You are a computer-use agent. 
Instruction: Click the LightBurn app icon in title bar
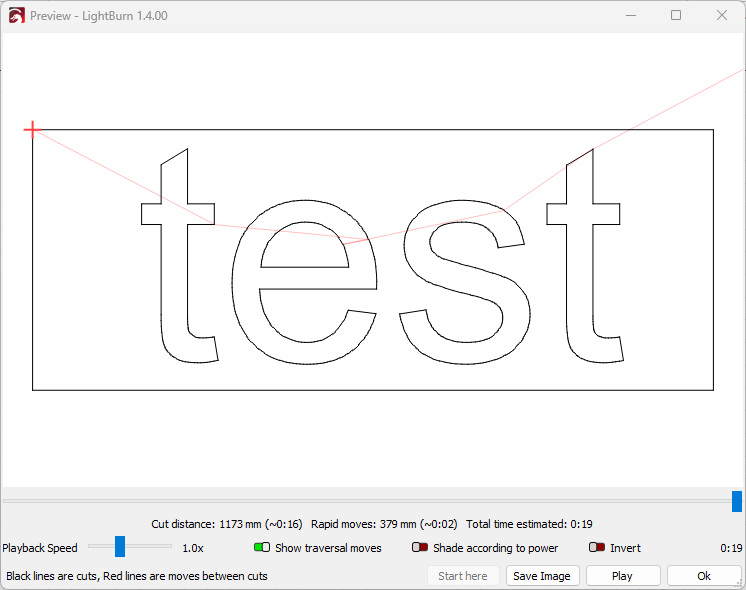pos(17,16)
